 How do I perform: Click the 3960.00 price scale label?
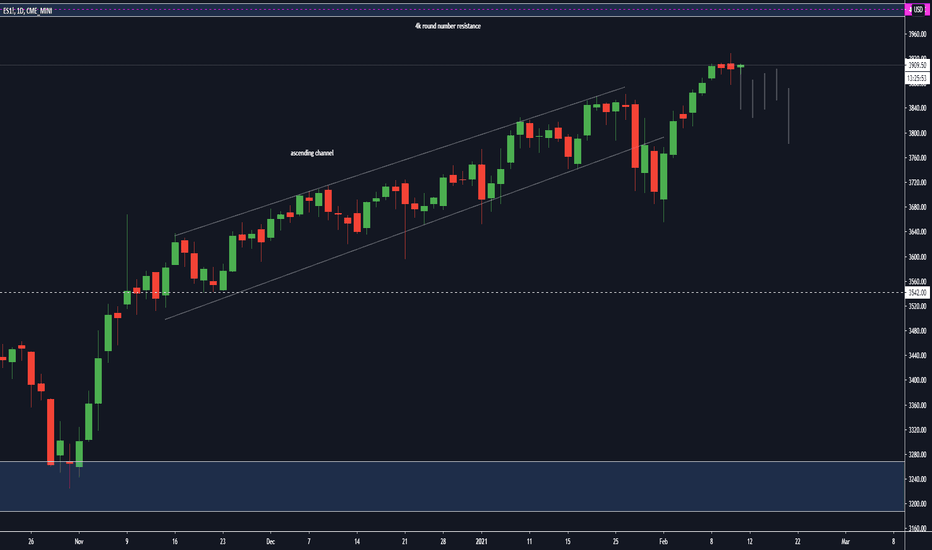pyautogui.click(x=918, y=34)
